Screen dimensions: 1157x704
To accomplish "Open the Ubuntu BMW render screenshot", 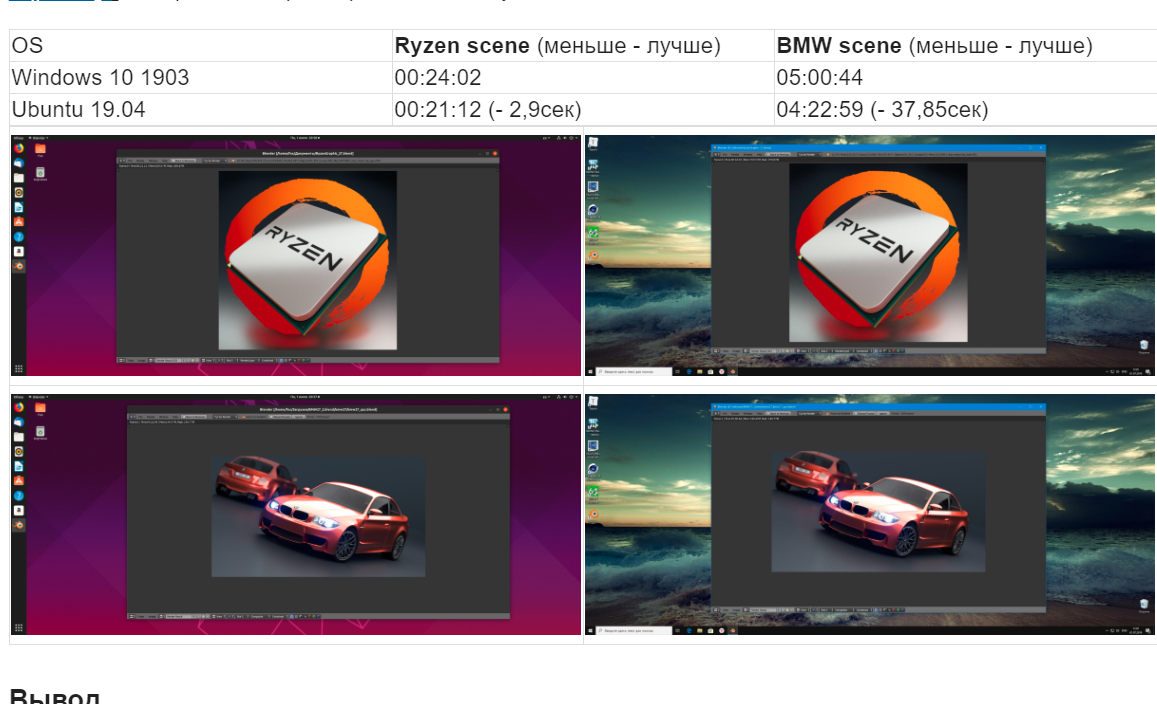I will point(296,514).
